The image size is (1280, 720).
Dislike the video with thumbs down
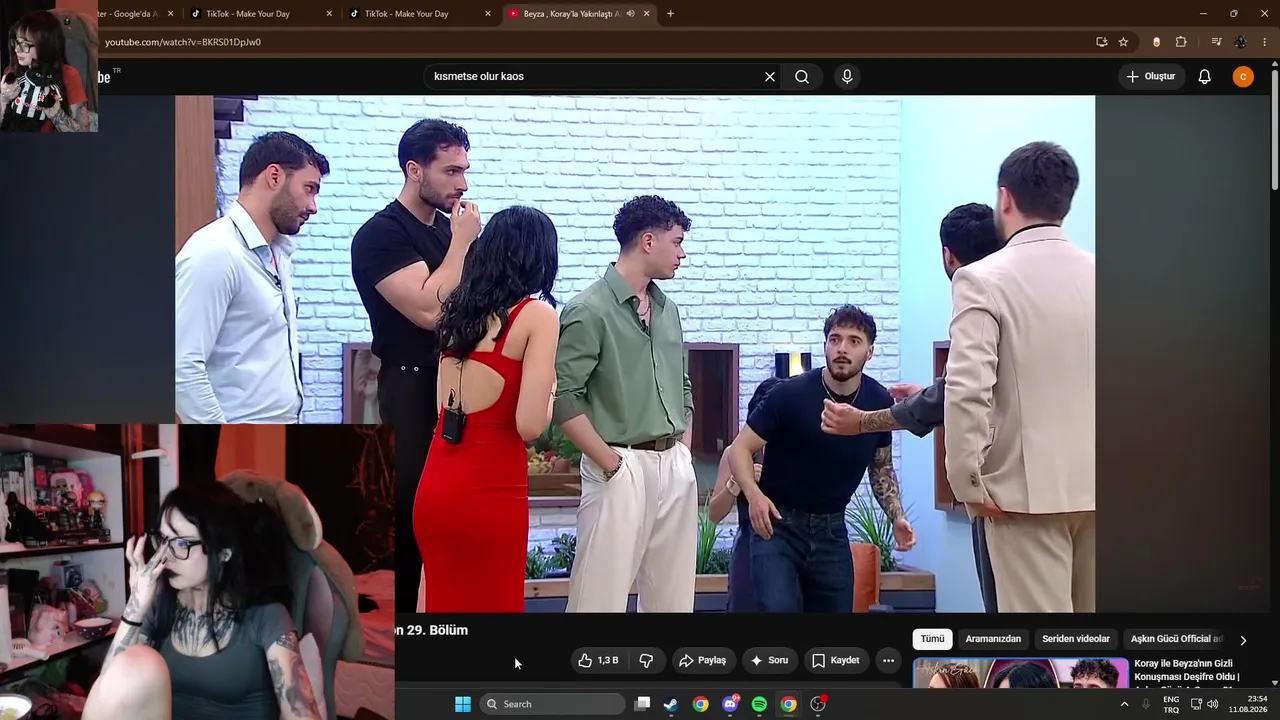pos(646,661)
